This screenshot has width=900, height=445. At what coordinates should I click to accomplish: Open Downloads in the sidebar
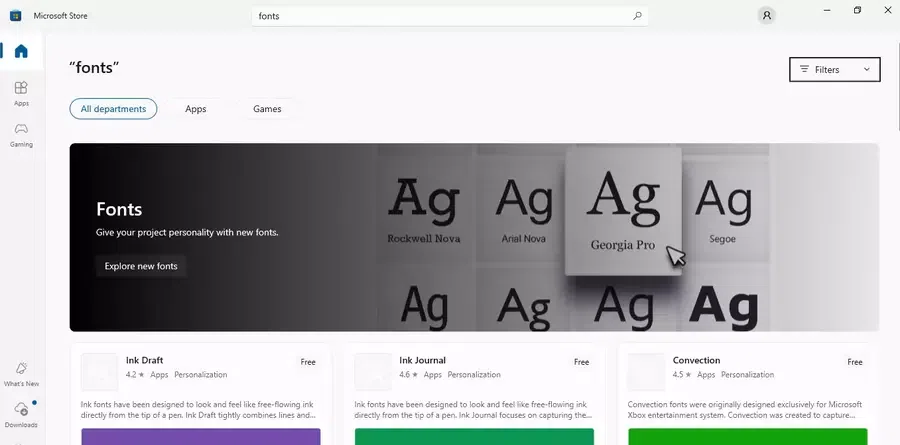coord(21,415)
